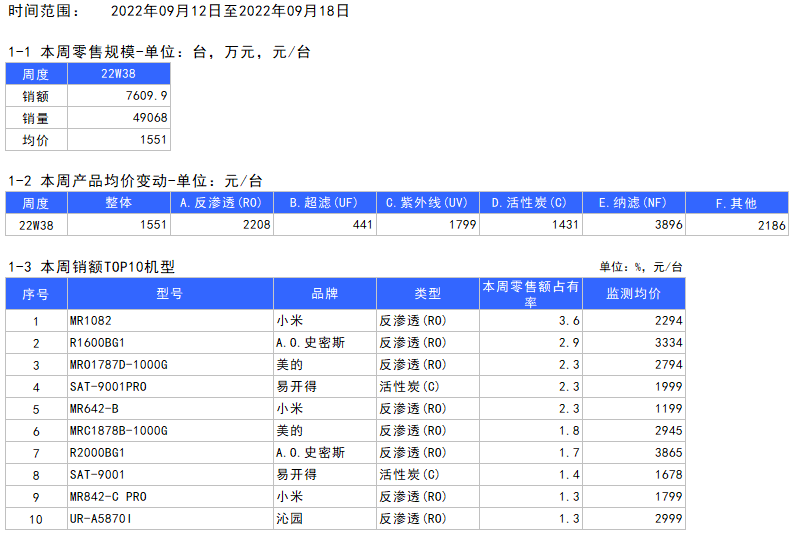Select model MR842-C PRO
Image resolution: width=796 pixels, height=539 pixels.
click(x=109, y=497)
